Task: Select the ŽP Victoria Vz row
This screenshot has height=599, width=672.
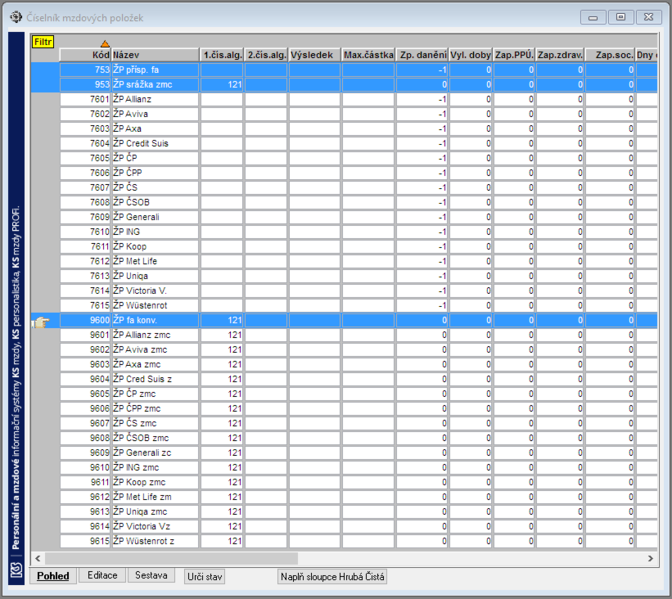Action: click(344, 526)
